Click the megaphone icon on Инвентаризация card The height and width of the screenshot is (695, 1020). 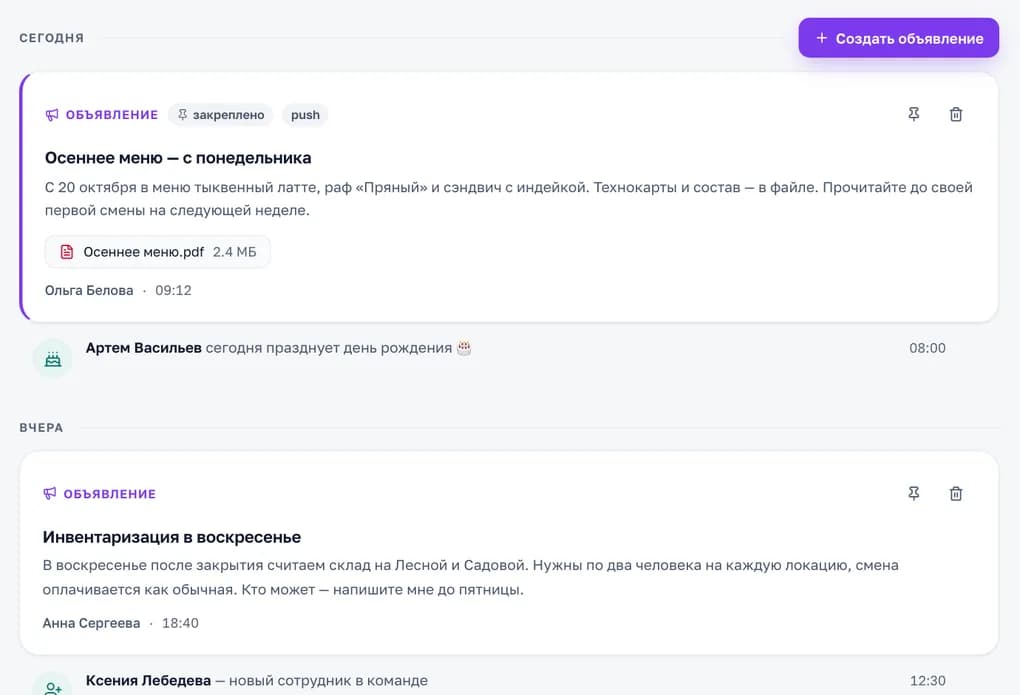tap(49, 493)
